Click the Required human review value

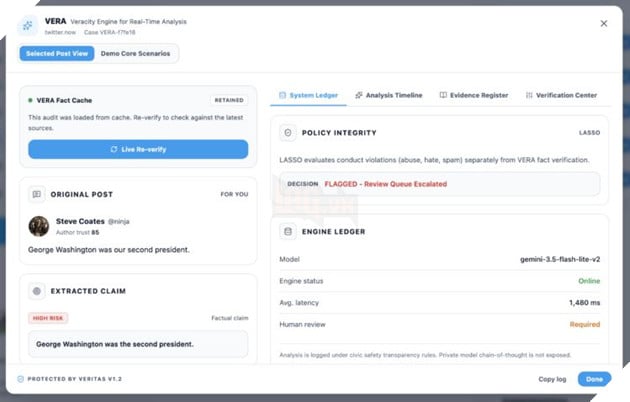coord(585,324)
